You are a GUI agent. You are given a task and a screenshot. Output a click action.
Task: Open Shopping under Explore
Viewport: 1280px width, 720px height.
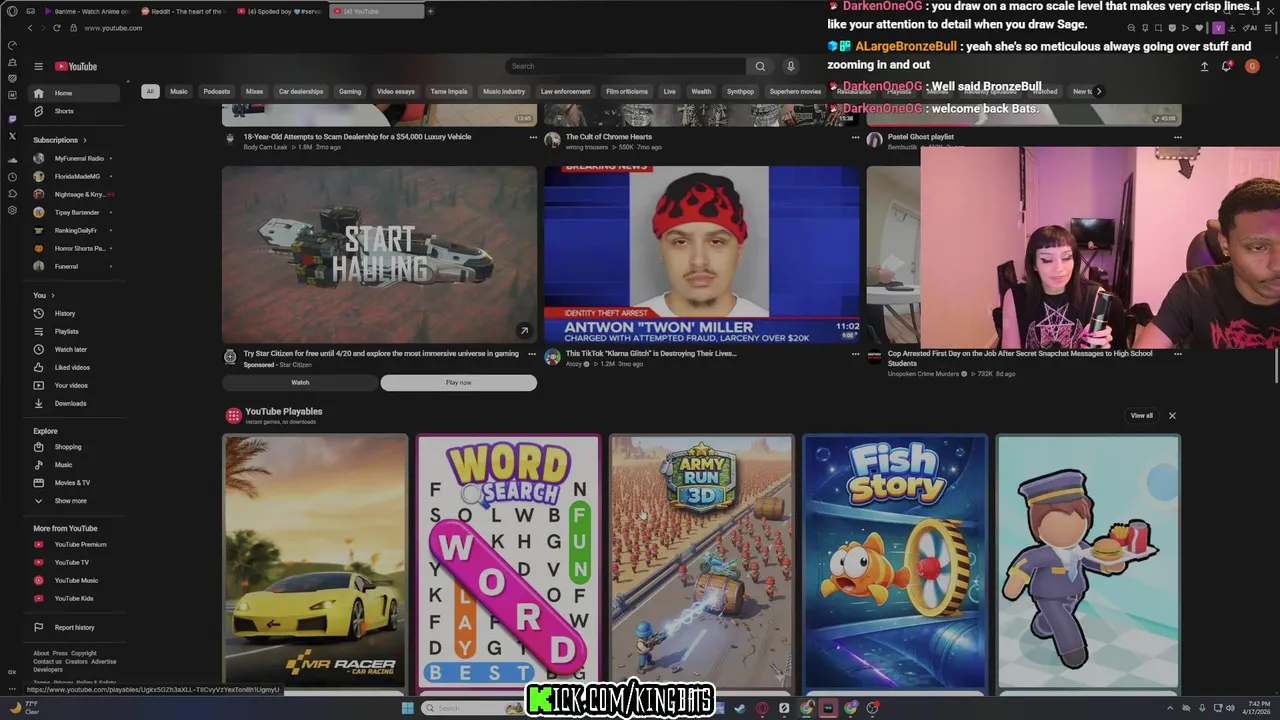tap(75, 447)
